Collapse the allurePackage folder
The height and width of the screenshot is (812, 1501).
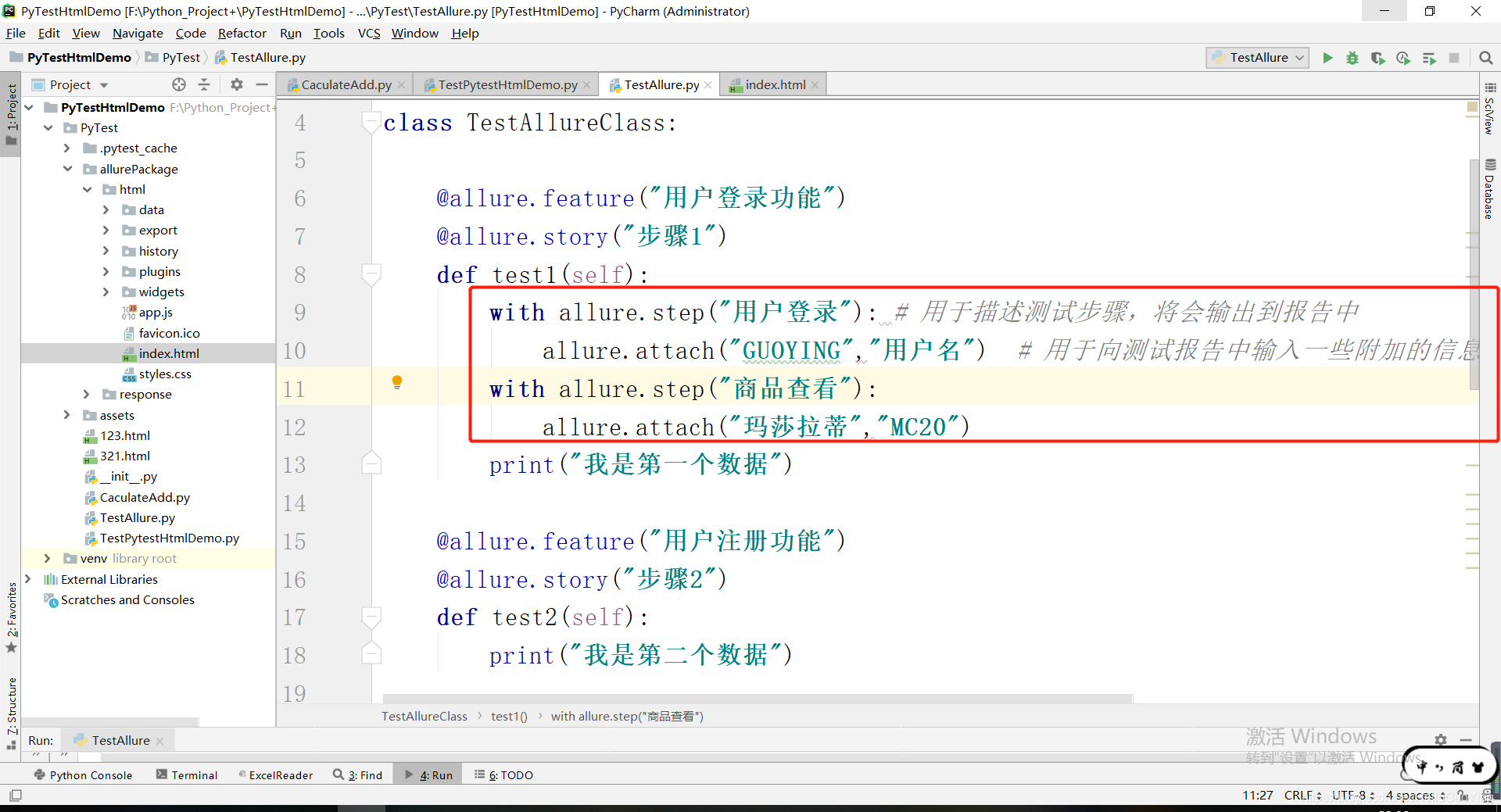point(67,169)
